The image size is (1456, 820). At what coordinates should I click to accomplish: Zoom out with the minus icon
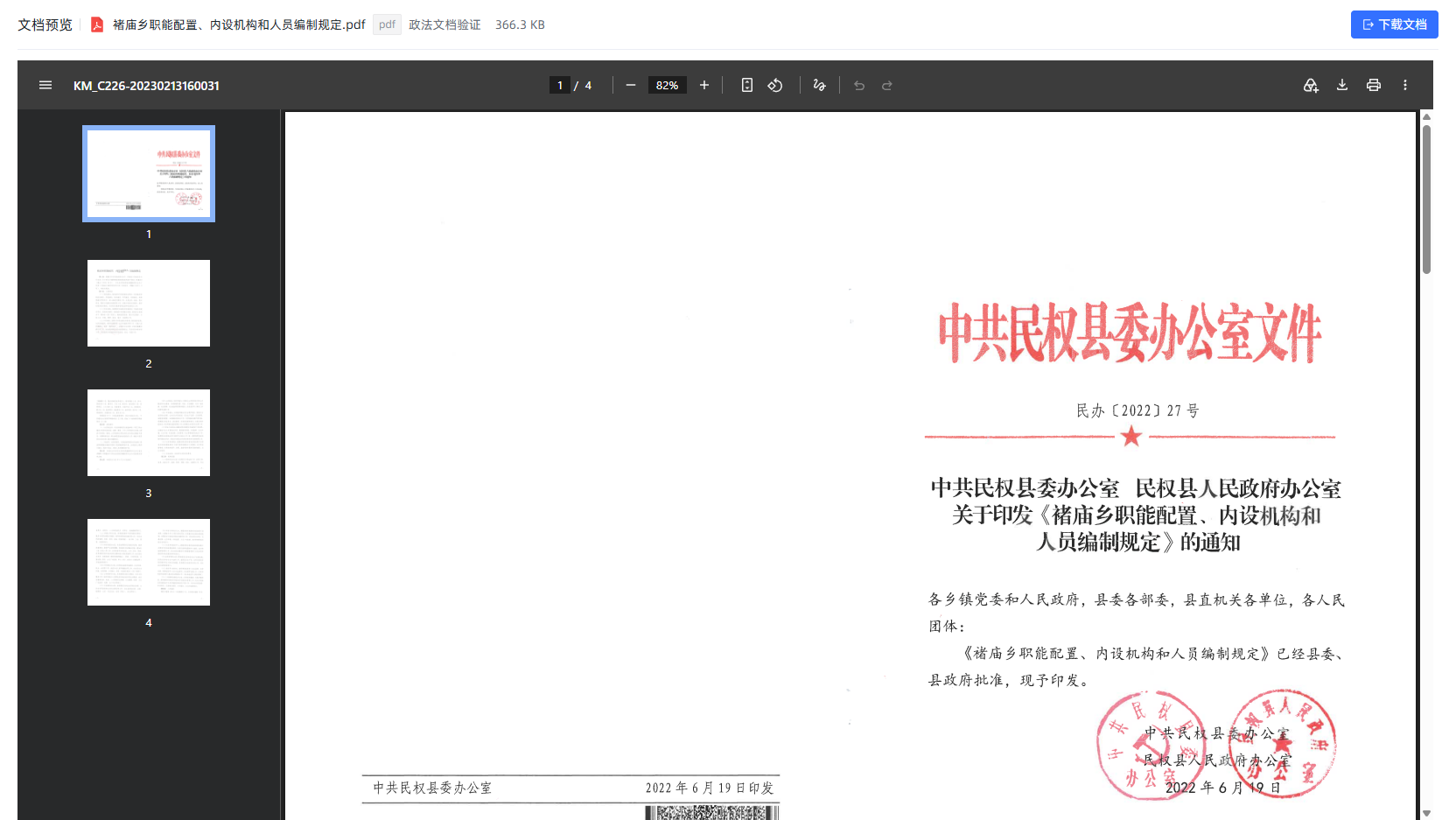coord(630,85)
